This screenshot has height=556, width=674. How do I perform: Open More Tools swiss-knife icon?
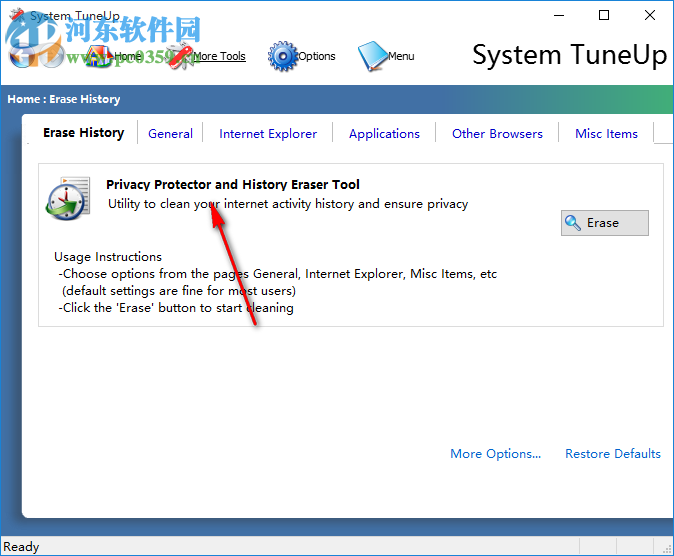(x=181, y=56)
